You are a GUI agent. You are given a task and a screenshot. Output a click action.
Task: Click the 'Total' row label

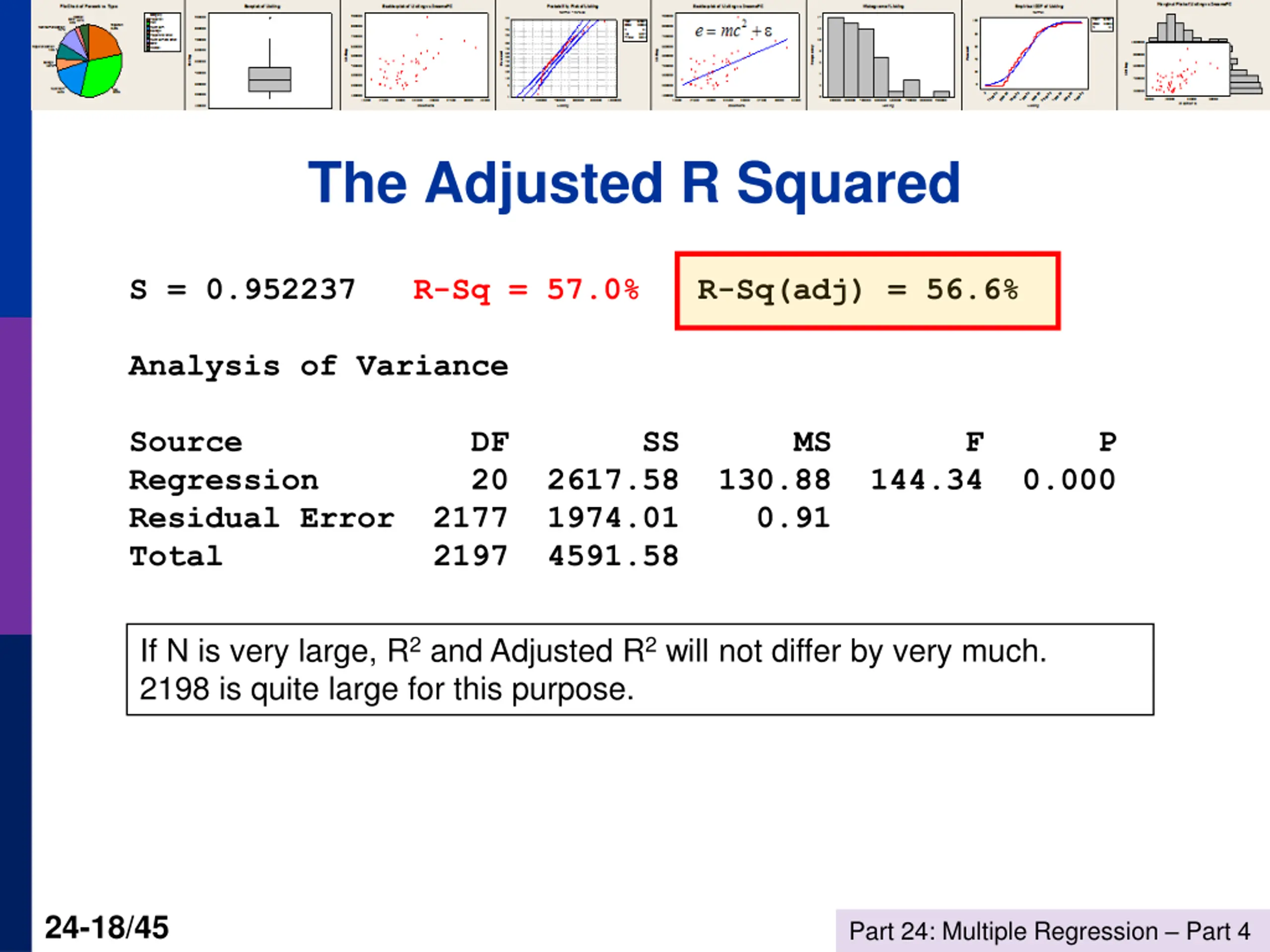(x=176, y=556)
